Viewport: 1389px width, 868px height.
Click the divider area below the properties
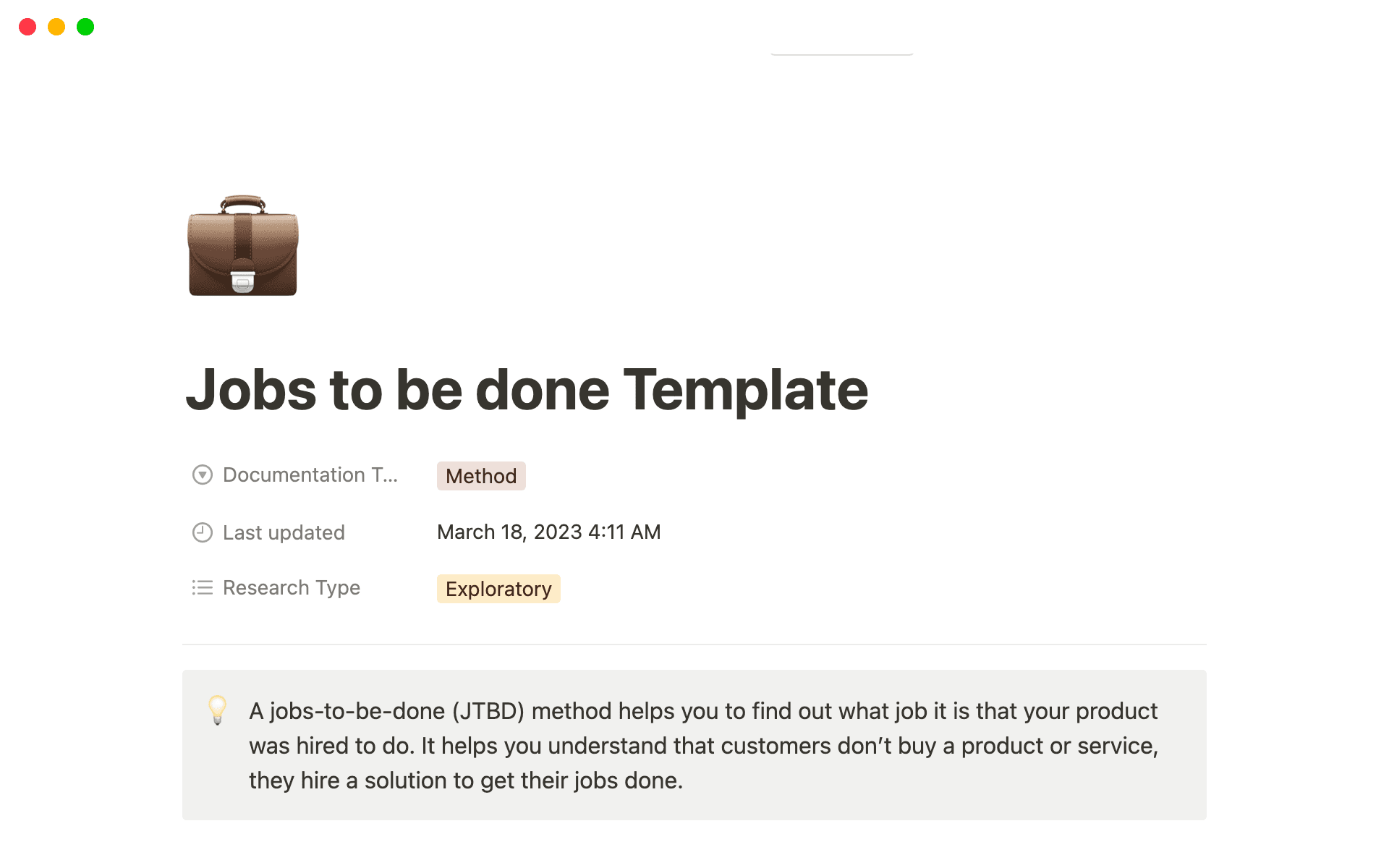point(694,644)
